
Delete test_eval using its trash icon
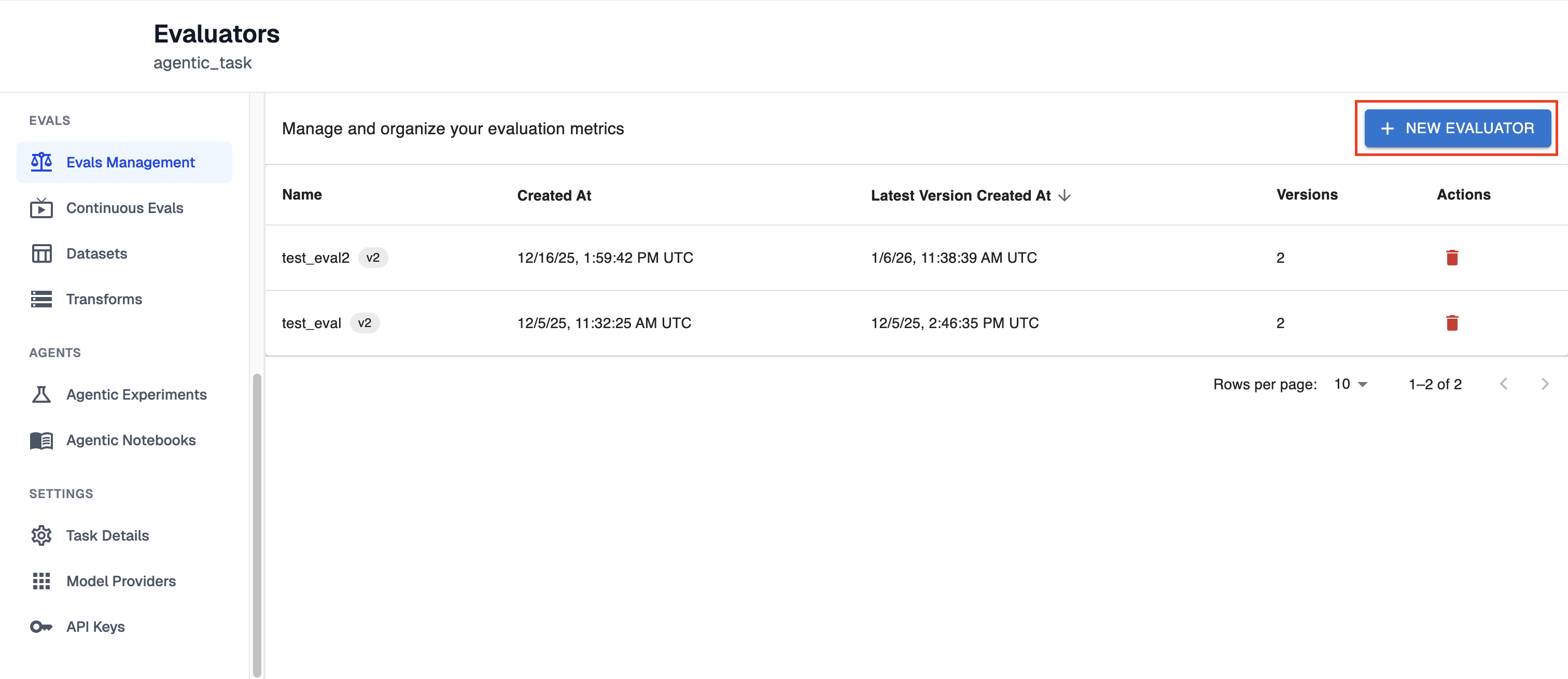click(1452, 323)
